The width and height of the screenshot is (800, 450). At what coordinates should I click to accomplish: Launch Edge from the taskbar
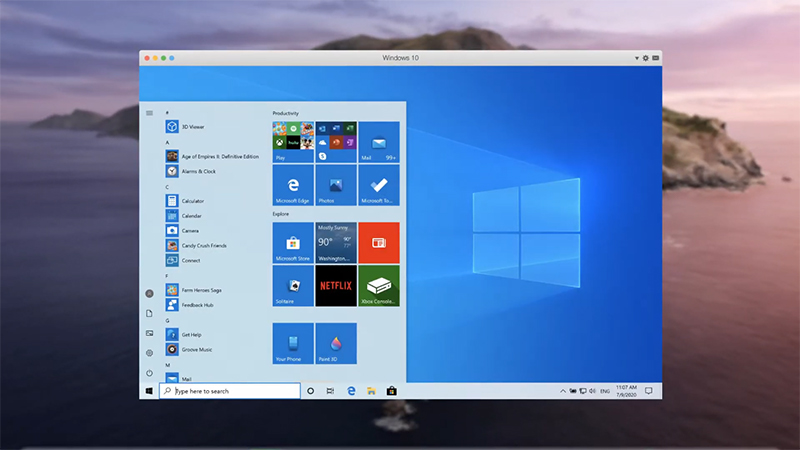351,391
